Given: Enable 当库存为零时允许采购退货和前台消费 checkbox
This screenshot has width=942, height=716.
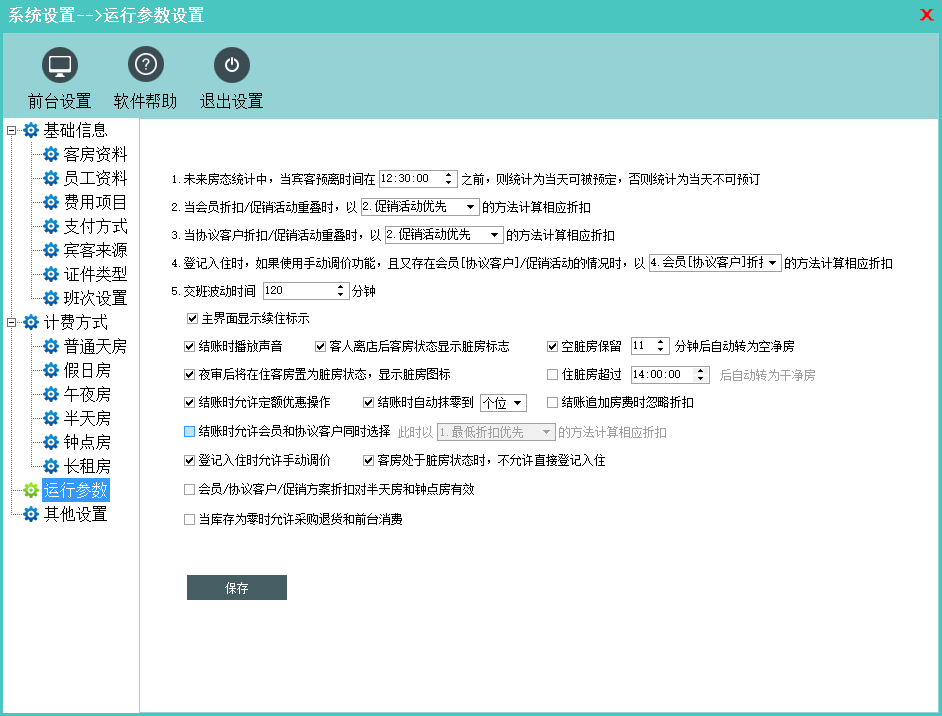Looking at the screenshot, I should pos(190,520).
